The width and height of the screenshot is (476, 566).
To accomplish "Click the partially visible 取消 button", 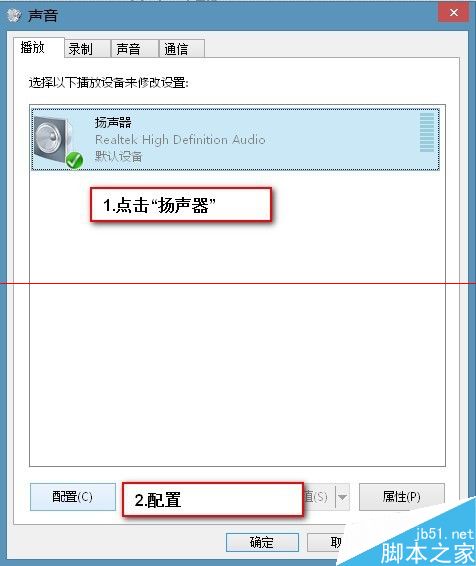I will 327,542.
